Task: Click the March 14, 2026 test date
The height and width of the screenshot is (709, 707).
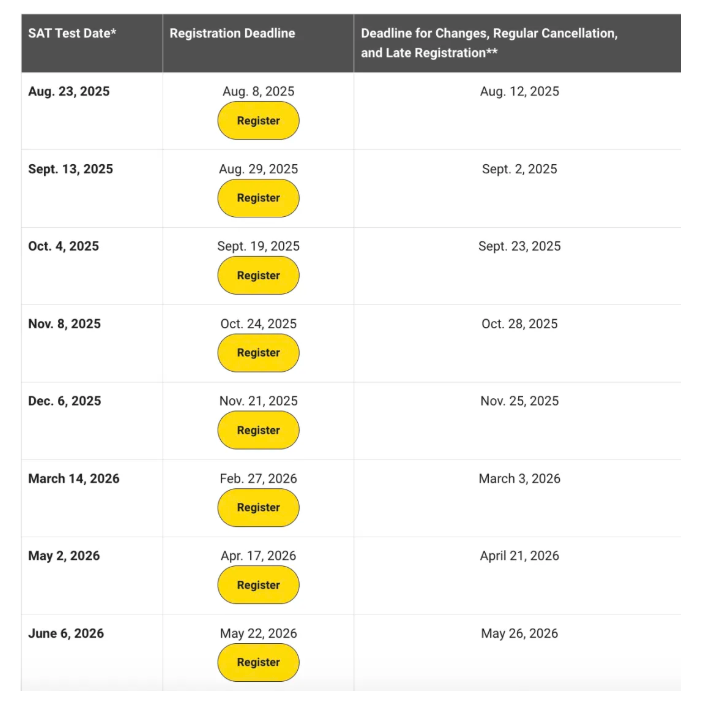Action: coord(73,479)
